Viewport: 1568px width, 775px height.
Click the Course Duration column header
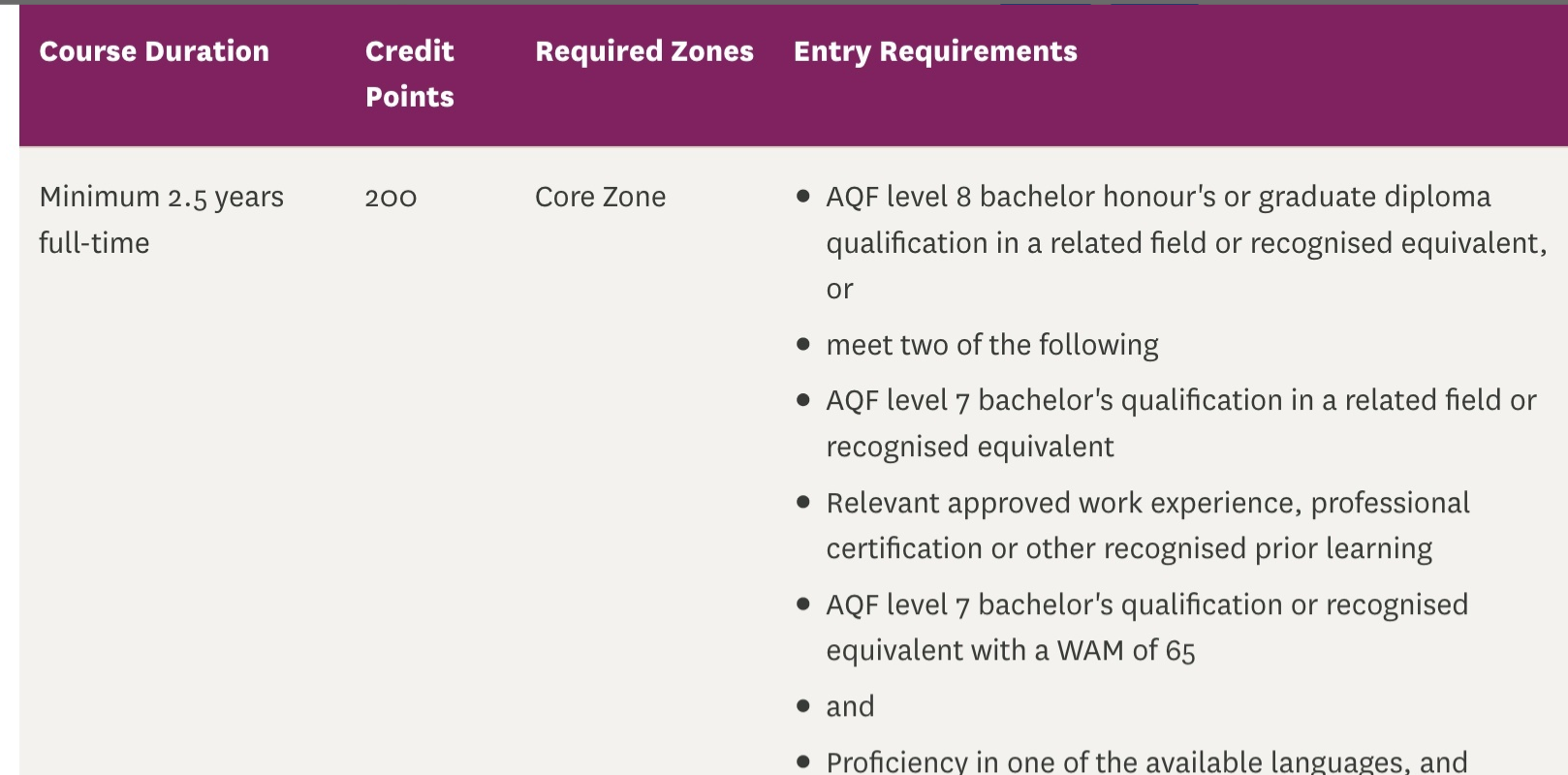coord(154,51)
